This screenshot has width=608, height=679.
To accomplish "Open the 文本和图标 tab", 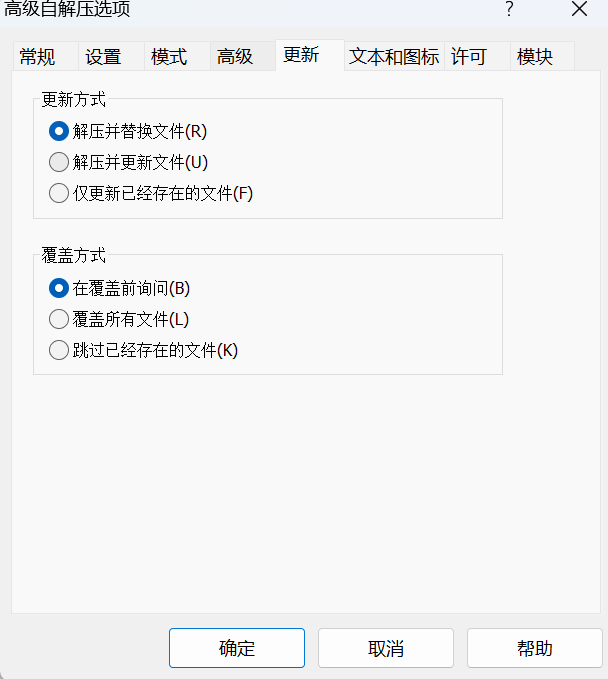I will point(394,56).
